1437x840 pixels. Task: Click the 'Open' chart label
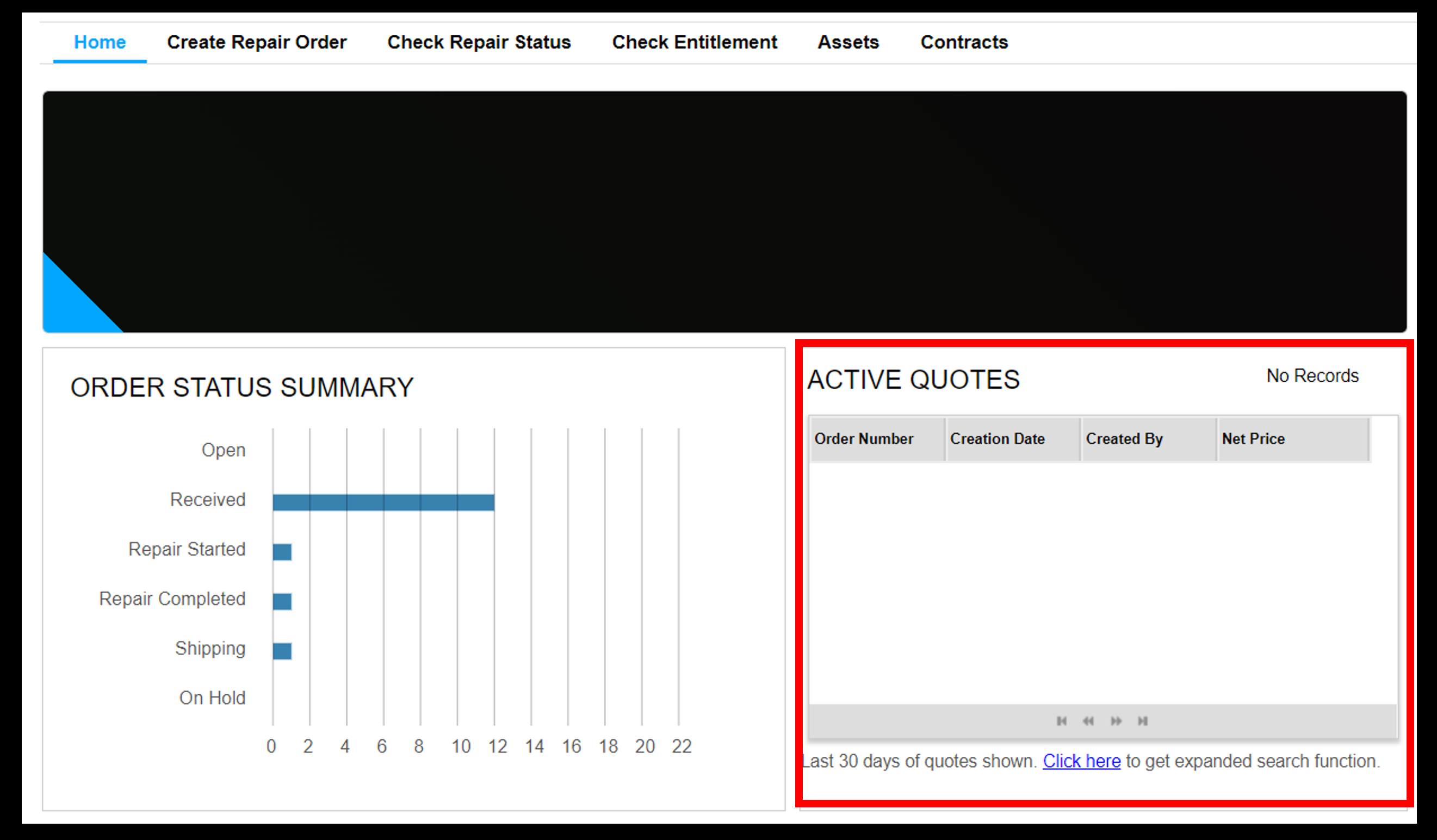tap(224, 450)
